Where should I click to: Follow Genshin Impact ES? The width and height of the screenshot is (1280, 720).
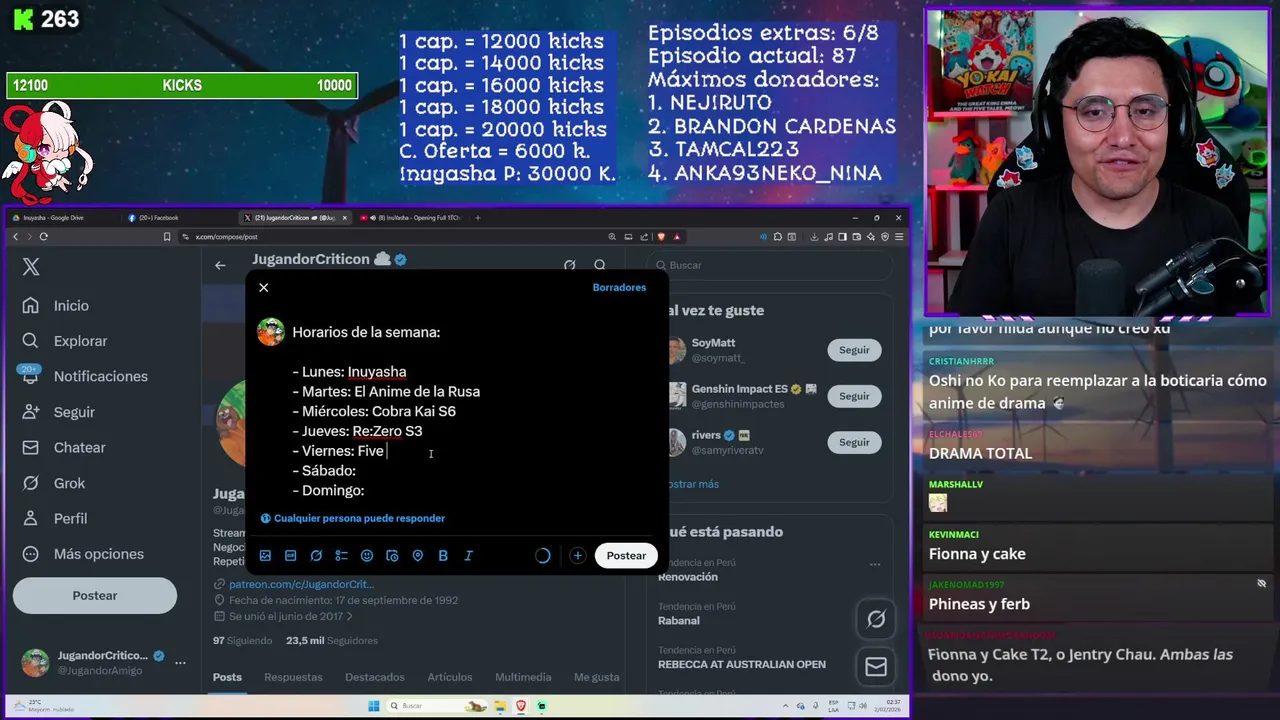pos(854,396)
